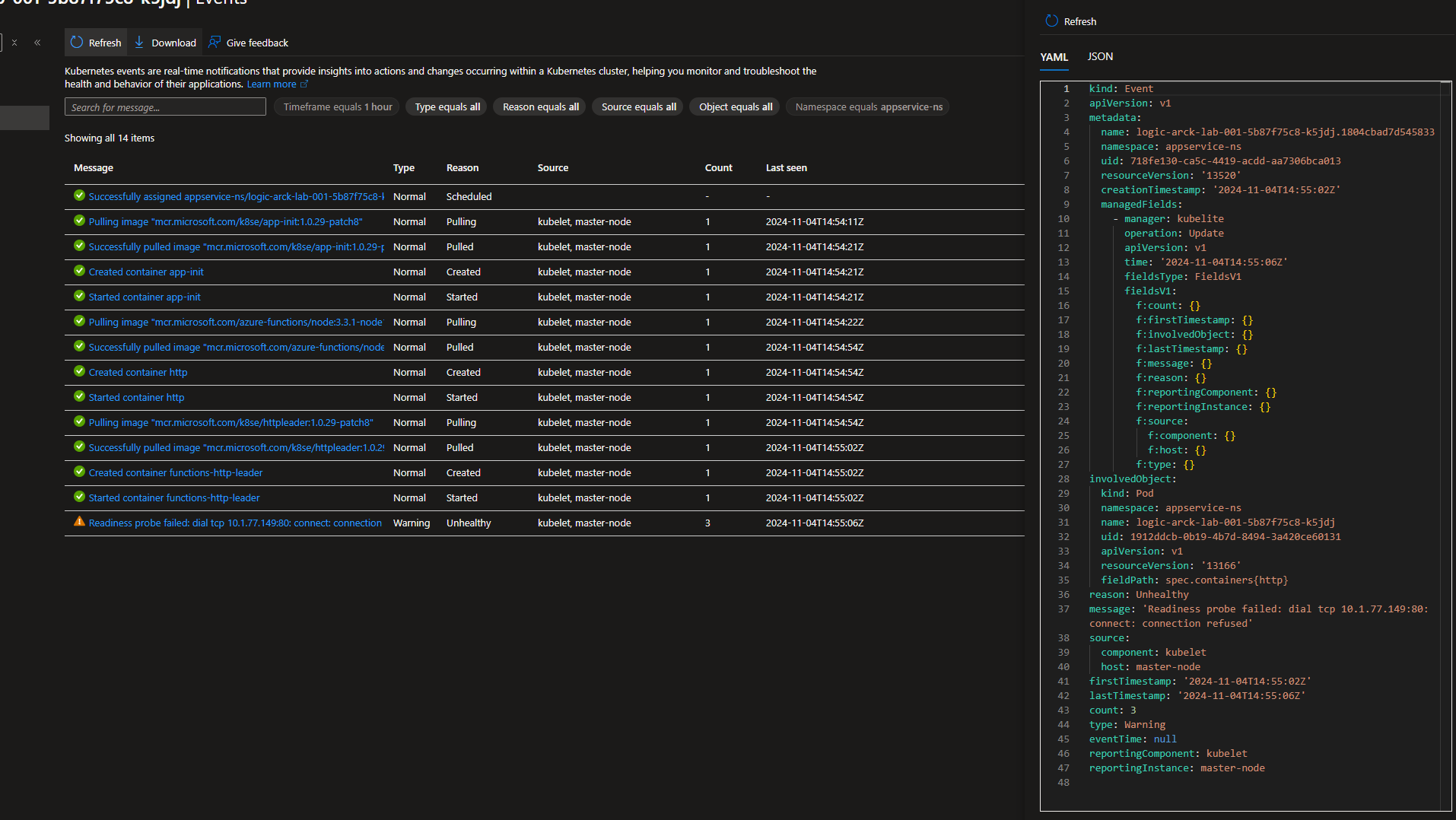Click the external link icon beside Learn more
The height and width of the screenshot is (820, 1456).
(x=304, y=84)
